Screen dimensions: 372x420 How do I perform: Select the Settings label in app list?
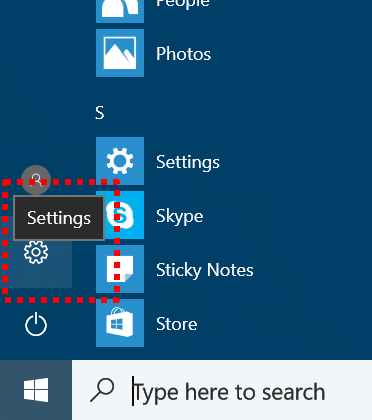188,162
